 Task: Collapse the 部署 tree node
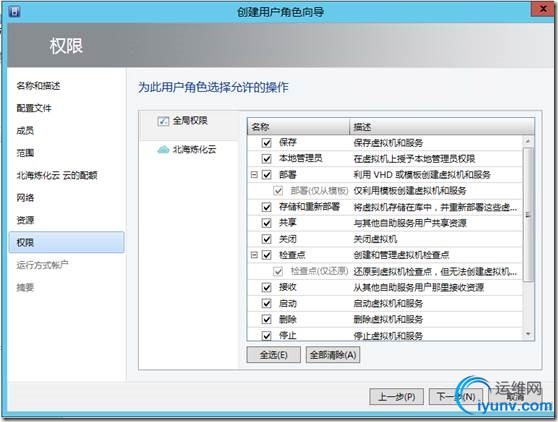[x=254, y=175]
